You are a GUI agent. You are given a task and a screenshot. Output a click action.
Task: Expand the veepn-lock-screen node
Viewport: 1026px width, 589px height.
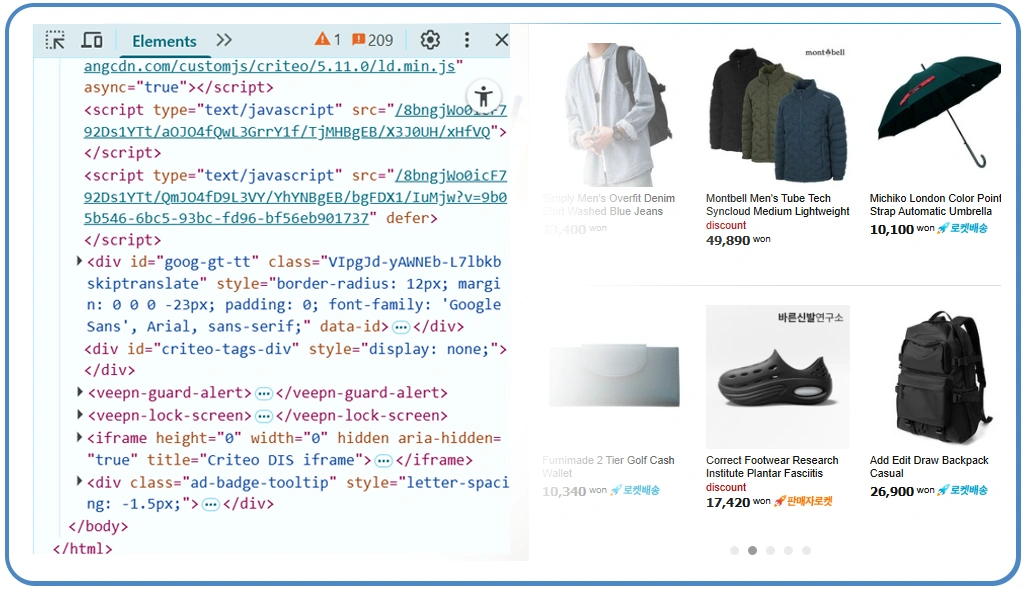point(80,415)
